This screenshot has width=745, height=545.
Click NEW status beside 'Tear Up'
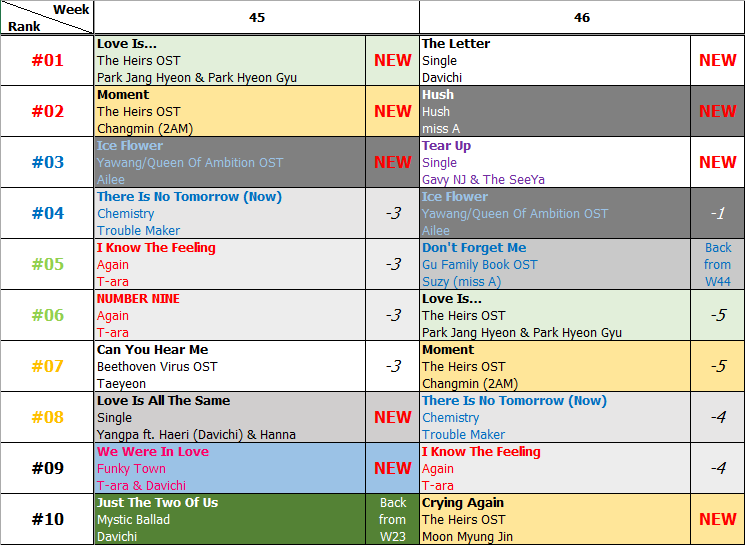point(717,162)
